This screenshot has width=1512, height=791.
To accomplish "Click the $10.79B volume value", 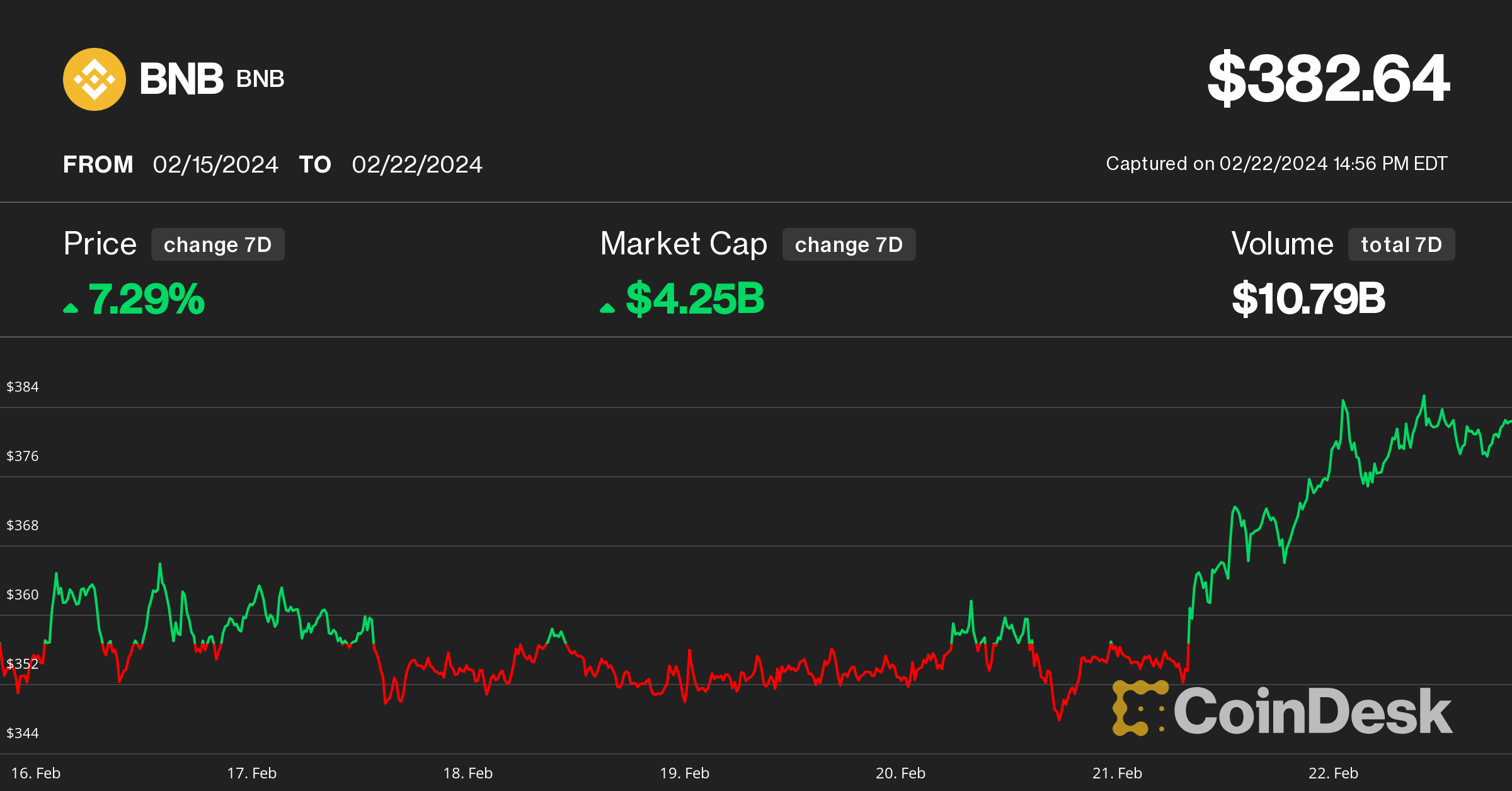I will coord(1309,299).
